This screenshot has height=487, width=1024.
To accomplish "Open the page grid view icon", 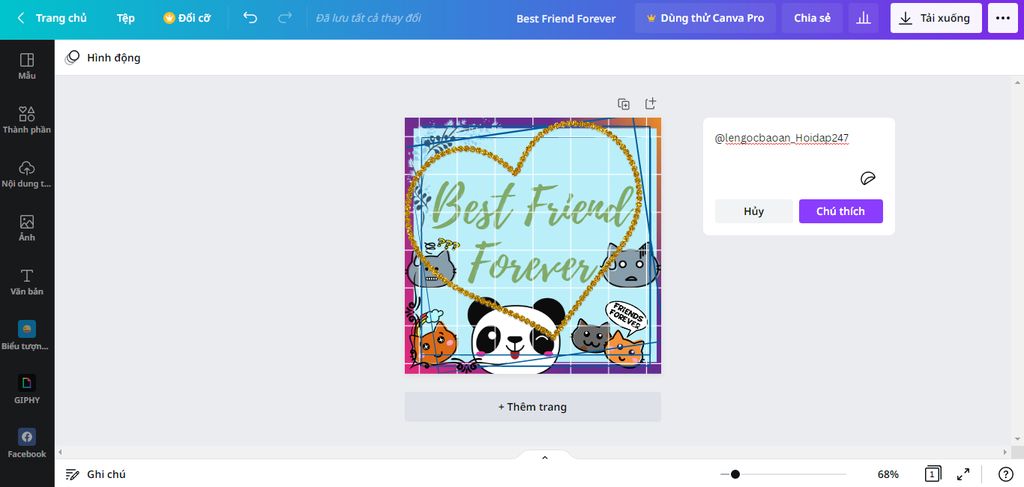I will click(933, 474).
